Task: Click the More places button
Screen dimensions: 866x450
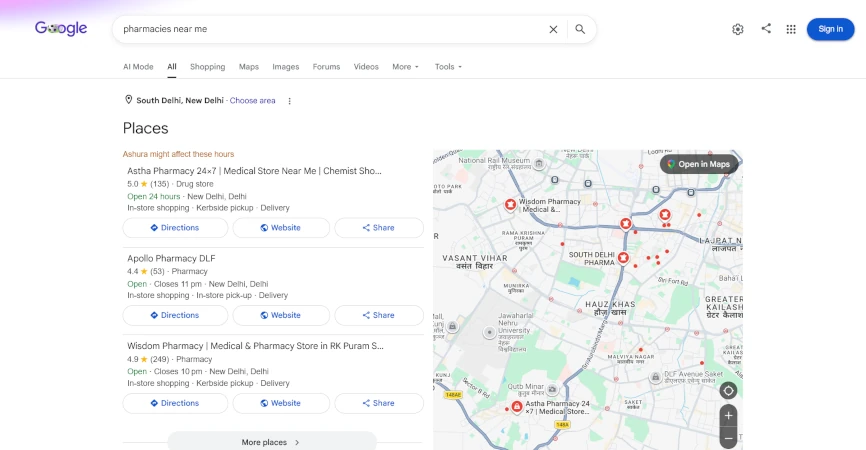Action: point(272,442)
